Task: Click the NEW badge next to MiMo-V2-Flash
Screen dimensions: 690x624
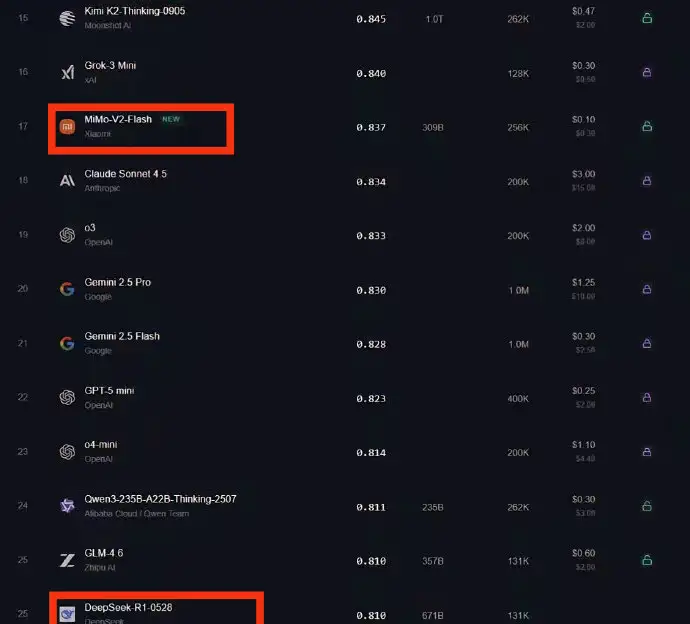Action: click(171, 119)
